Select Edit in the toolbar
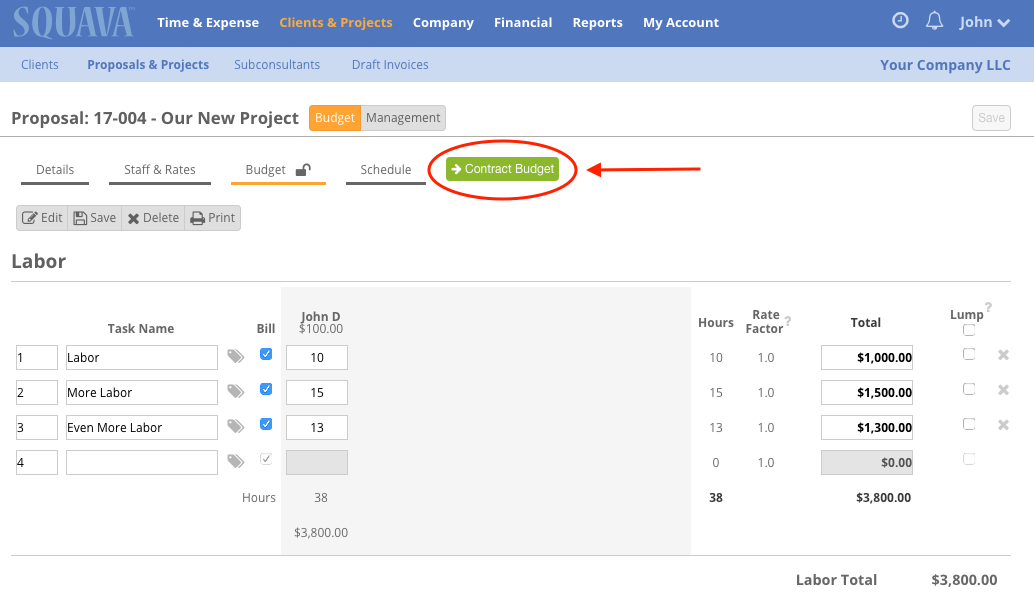 42,217
